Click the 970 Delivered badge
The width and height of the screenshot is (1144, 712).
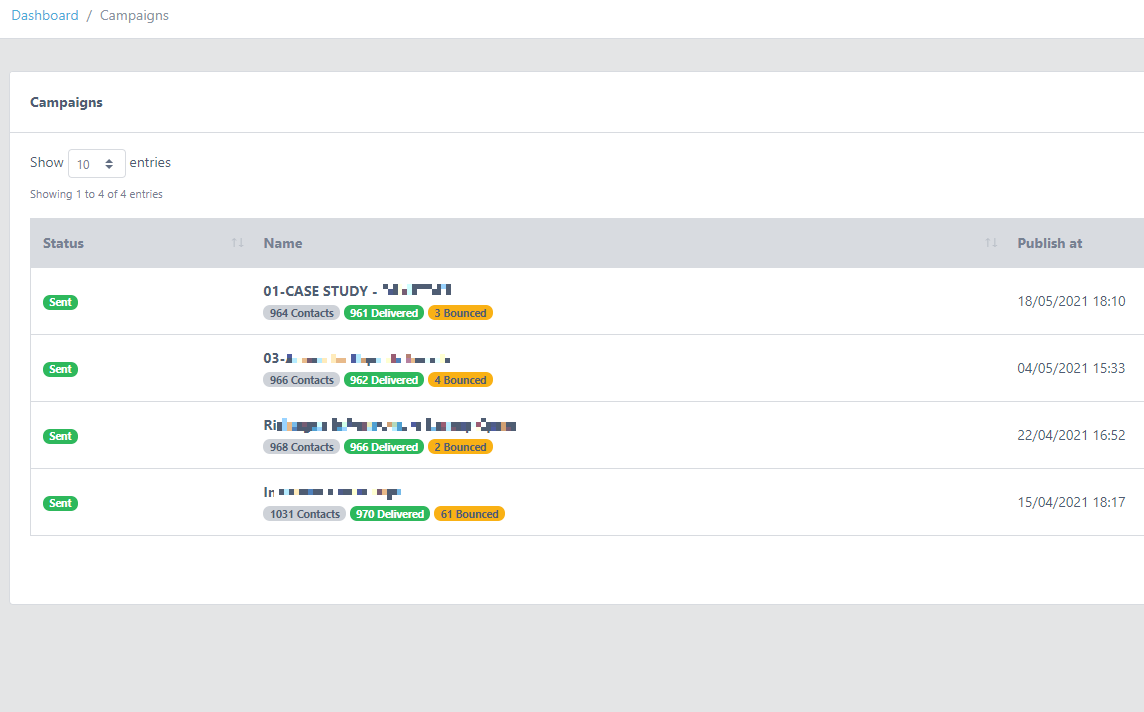tap(389, 513)
